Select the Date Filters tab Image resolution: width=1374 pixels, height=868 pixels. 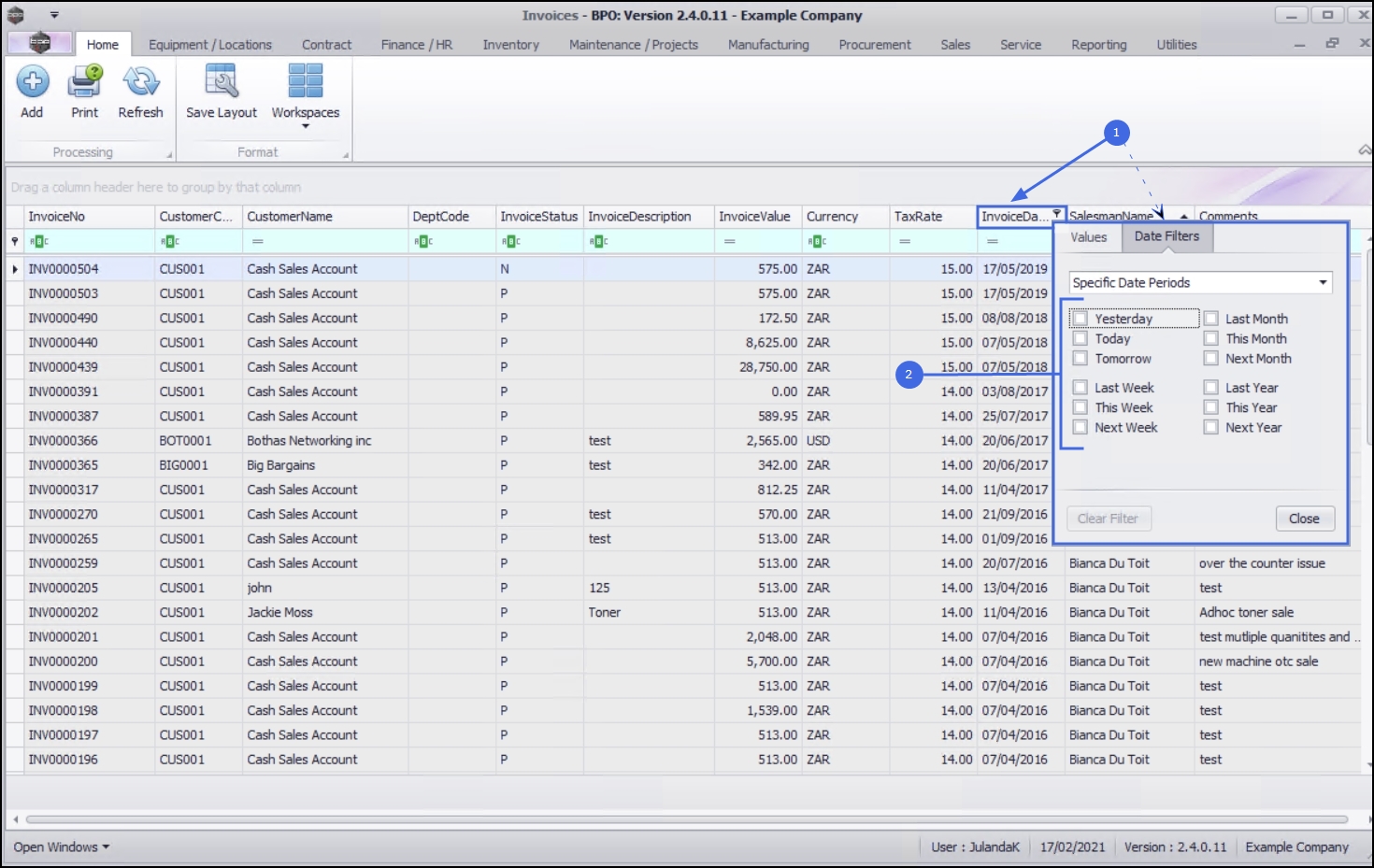click(x=1166, y=236)
